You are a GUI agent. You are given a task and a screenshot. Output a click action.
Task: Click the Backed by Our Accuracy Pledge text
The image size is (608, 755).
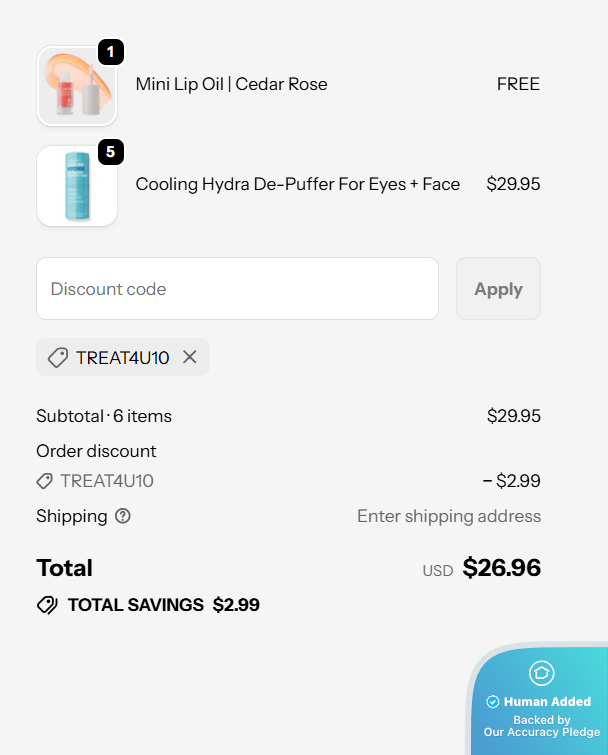[x=541, y=726]
